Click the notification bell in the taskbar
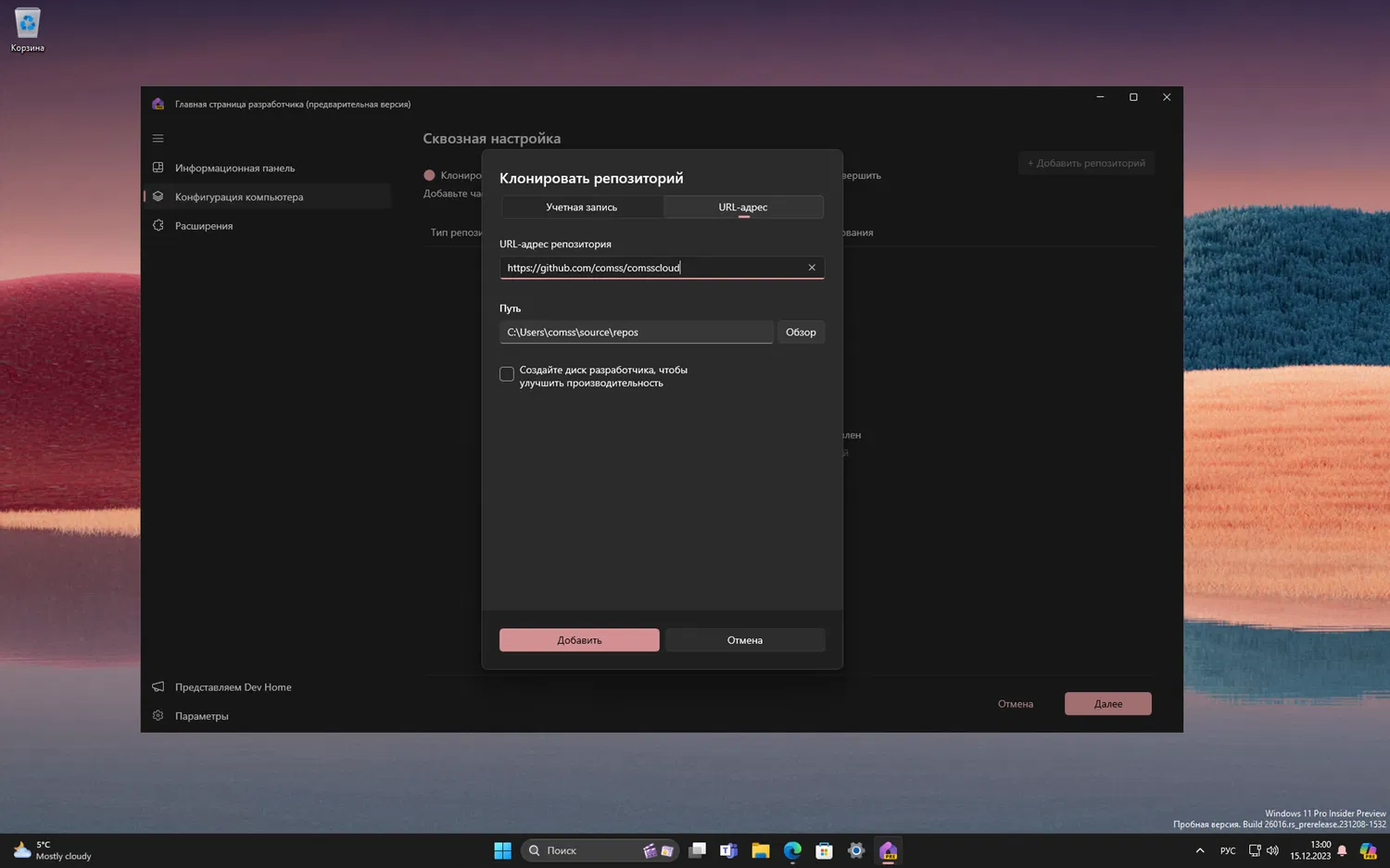Viewport: 1390px width, 868px height. 1342,850
